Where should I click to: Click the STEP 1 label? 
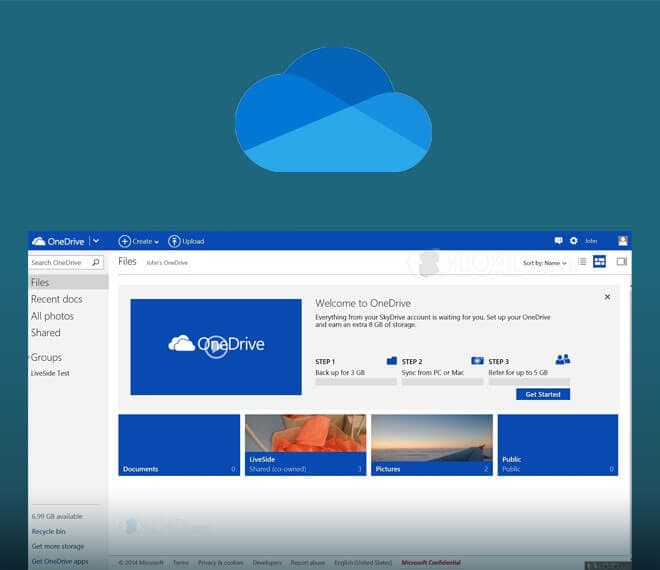(x=325, y=362)
